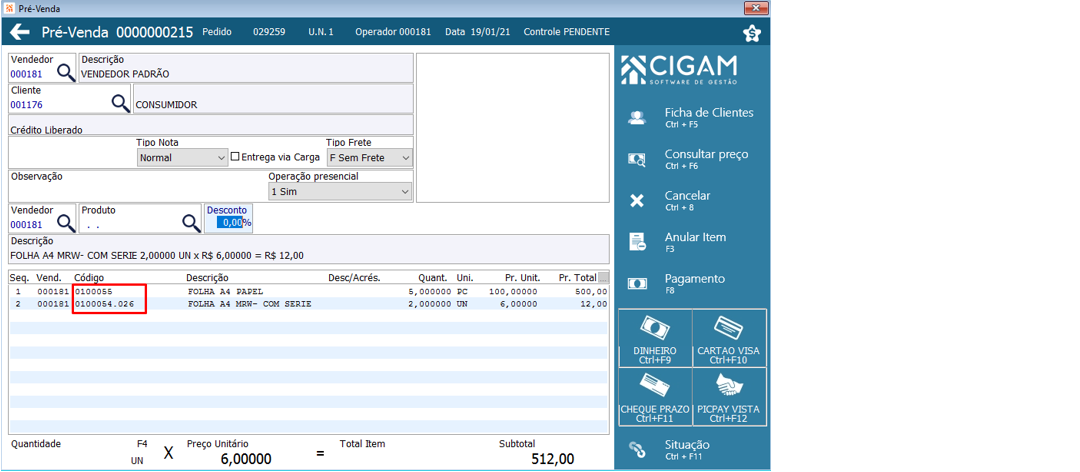The image size is (1080, 472).
Task: Select item row 0100055 FOLHA A4 PAPEL
Action: pos(309,291)
